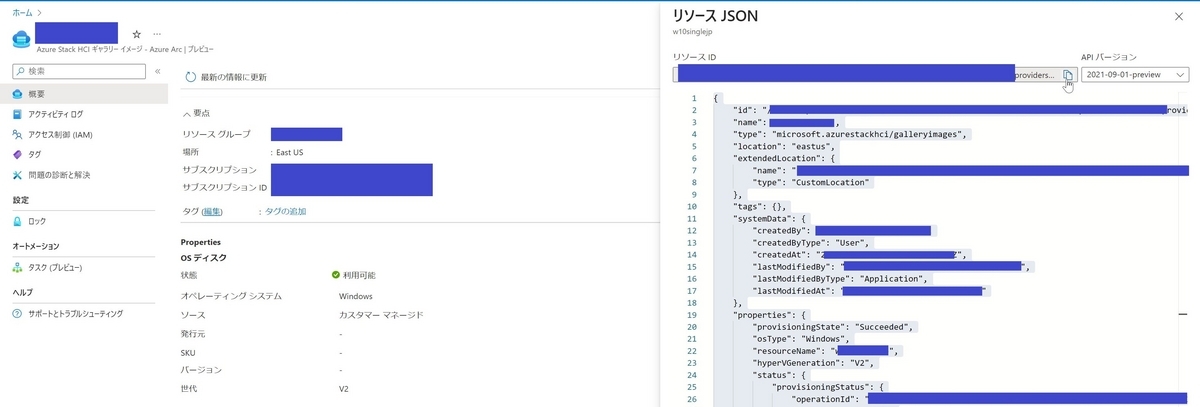Screen dimensions: 1200x407
Task: Collapse the 要点 essentials section
Action: tap(197, 113)
